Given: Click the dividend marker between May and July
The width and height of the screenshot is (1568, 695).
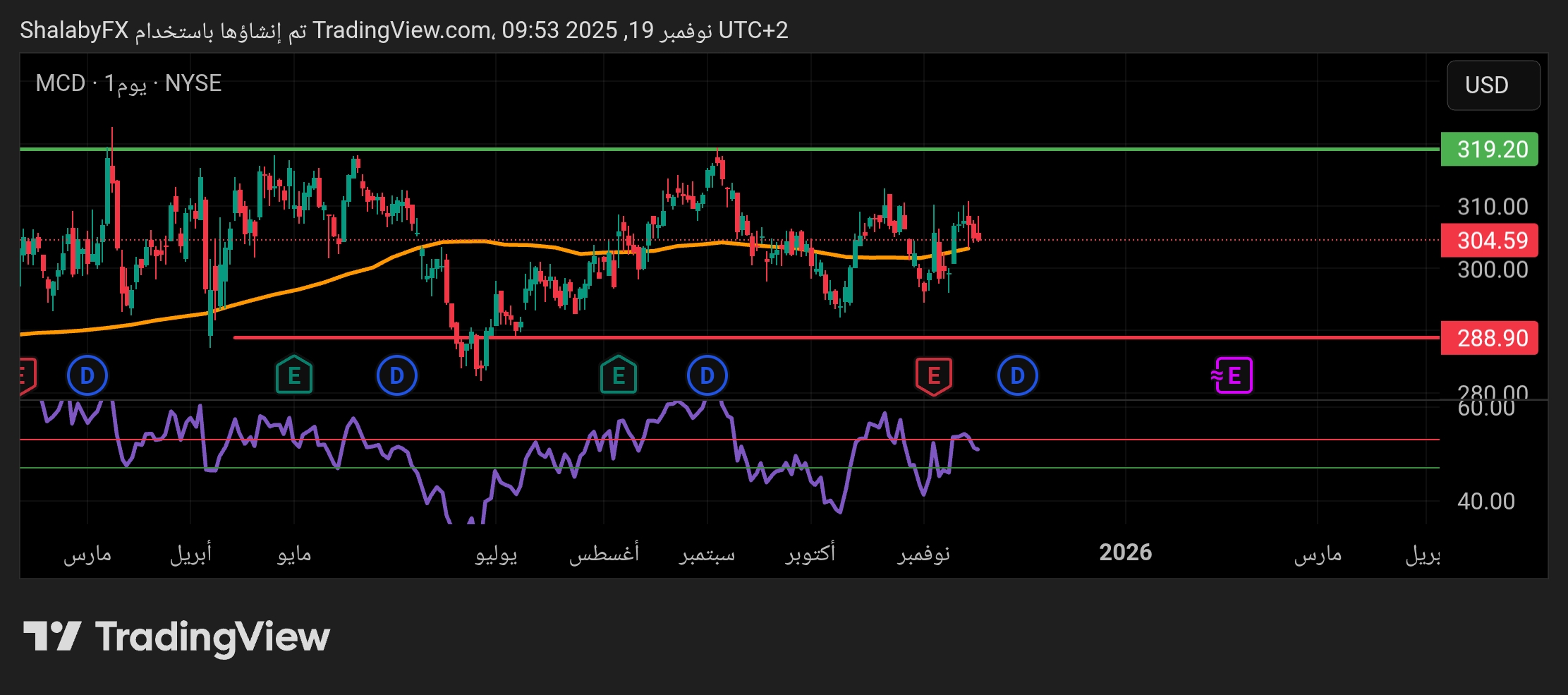Looking at the screenshot, I should pos(396,375).
